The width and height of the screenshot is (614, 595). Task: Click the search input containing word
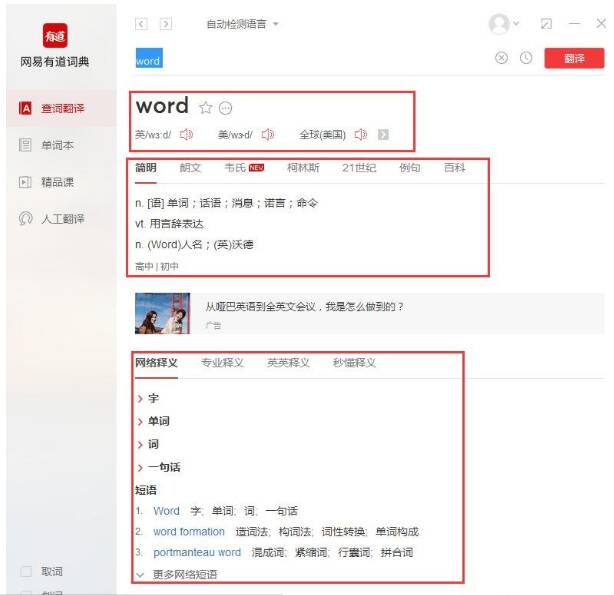309,58
